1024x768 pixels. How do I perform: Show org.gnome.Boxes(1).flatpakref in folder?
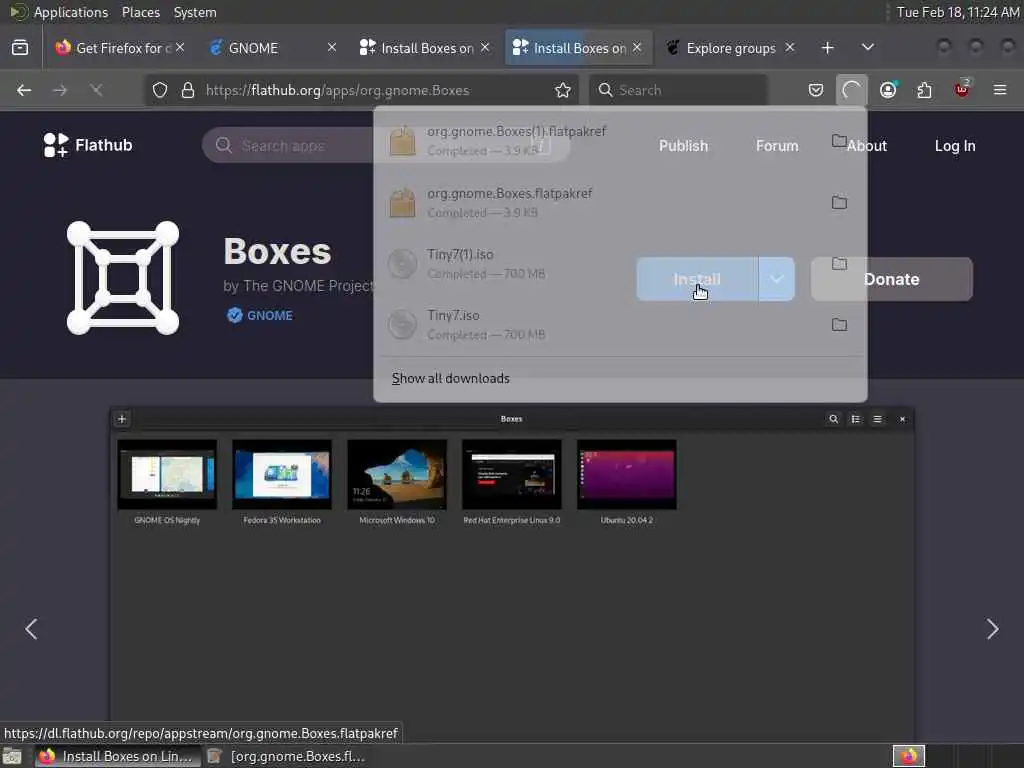pyautogui.click(x=839, y=140)
